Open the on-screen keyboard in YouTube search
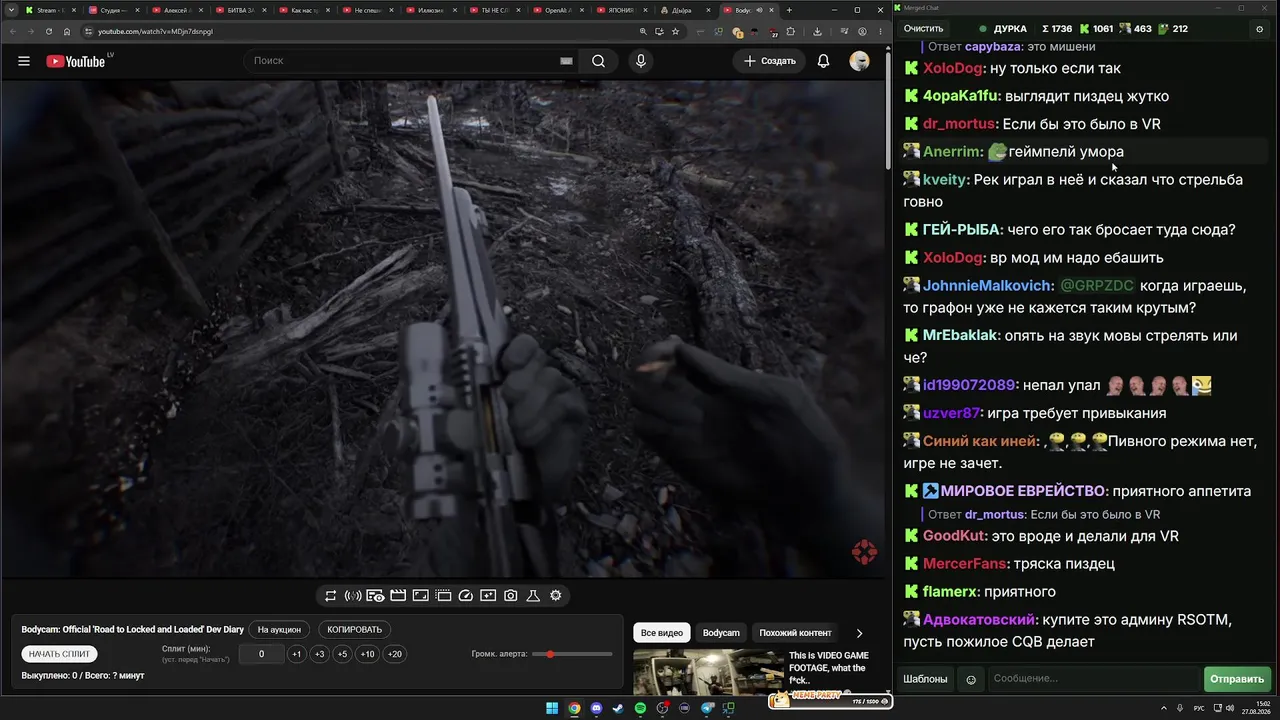 coord(566,61)
